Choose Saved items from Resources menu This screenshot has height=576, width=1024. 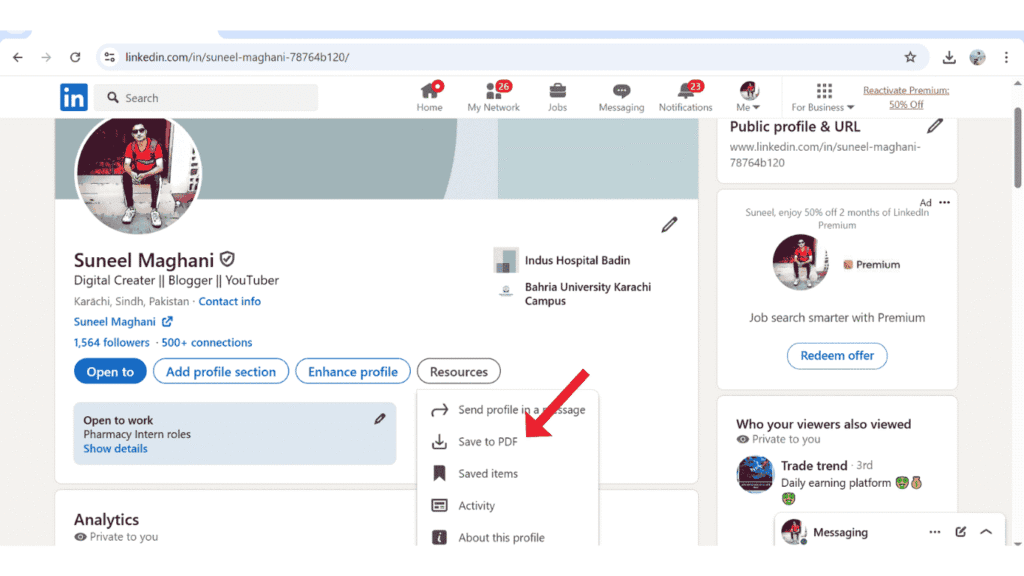[488, 474]
